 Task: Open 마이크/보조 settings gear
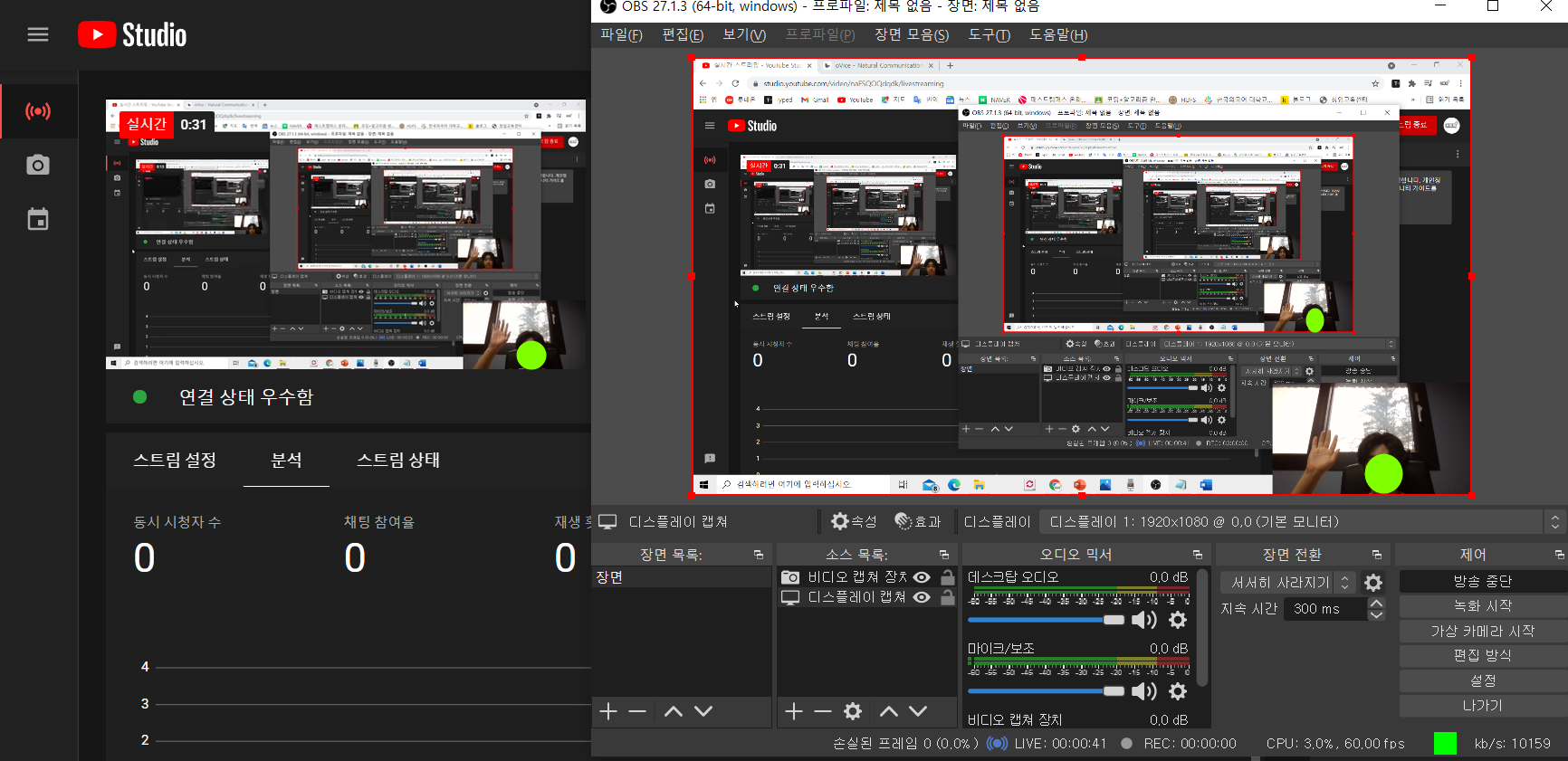(1178, 691)
